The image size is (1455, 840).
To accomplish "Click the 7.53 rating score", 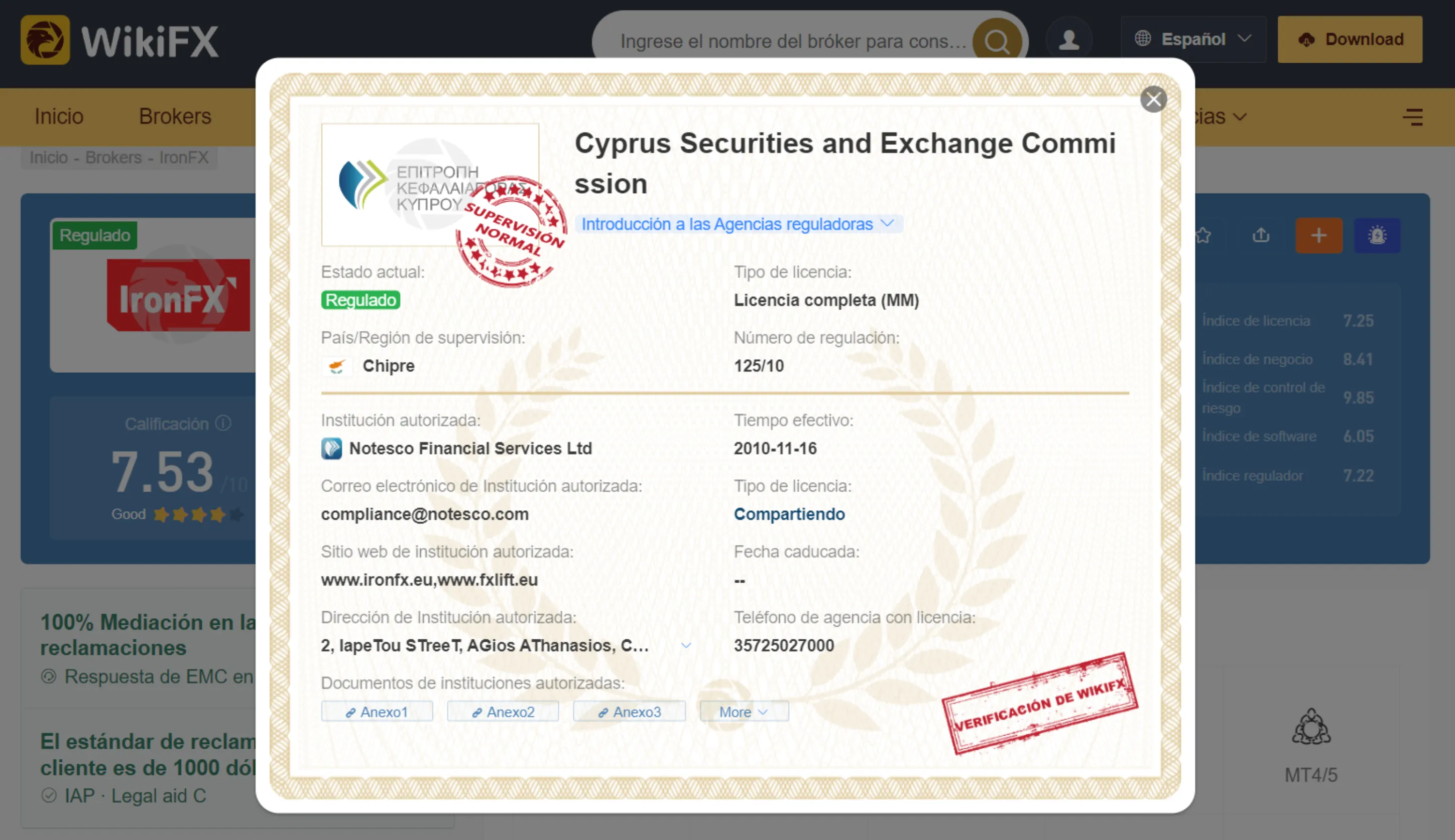I will click(162, 473).
